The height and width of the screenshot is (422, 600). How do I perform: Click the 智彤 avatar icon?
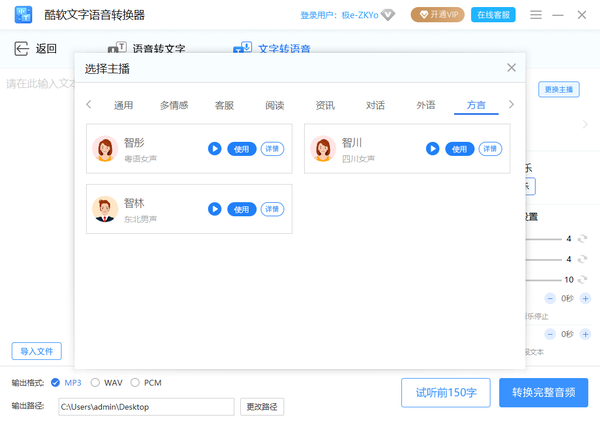click(105, 149)
